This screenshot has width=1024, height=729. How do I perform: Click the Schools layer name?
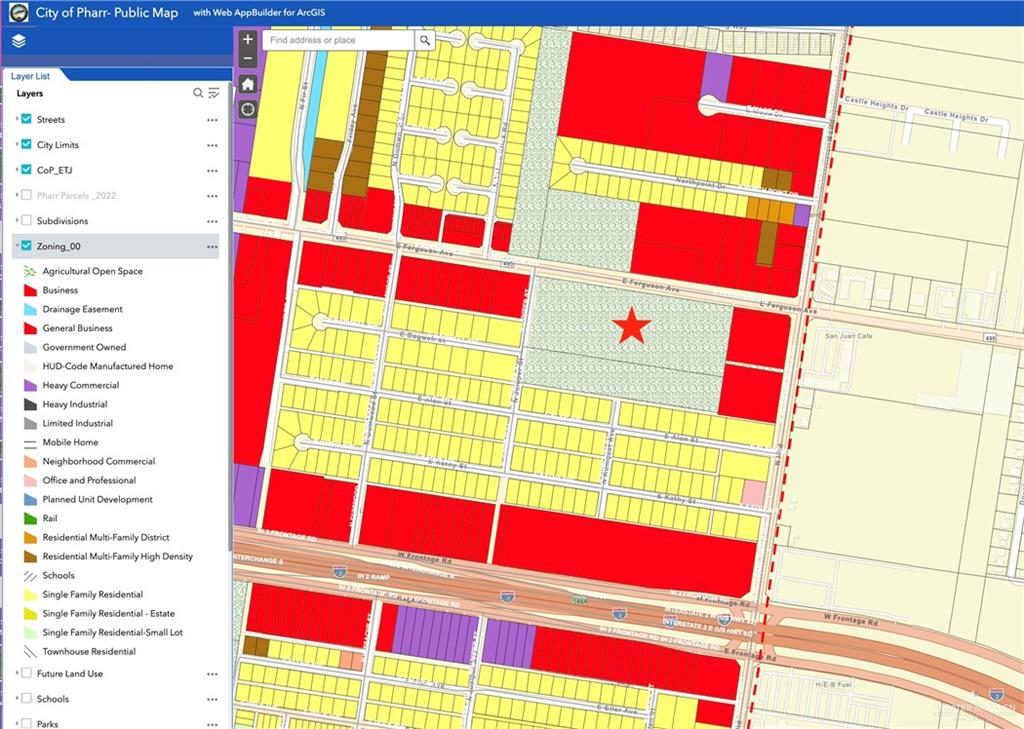[52, 699]
